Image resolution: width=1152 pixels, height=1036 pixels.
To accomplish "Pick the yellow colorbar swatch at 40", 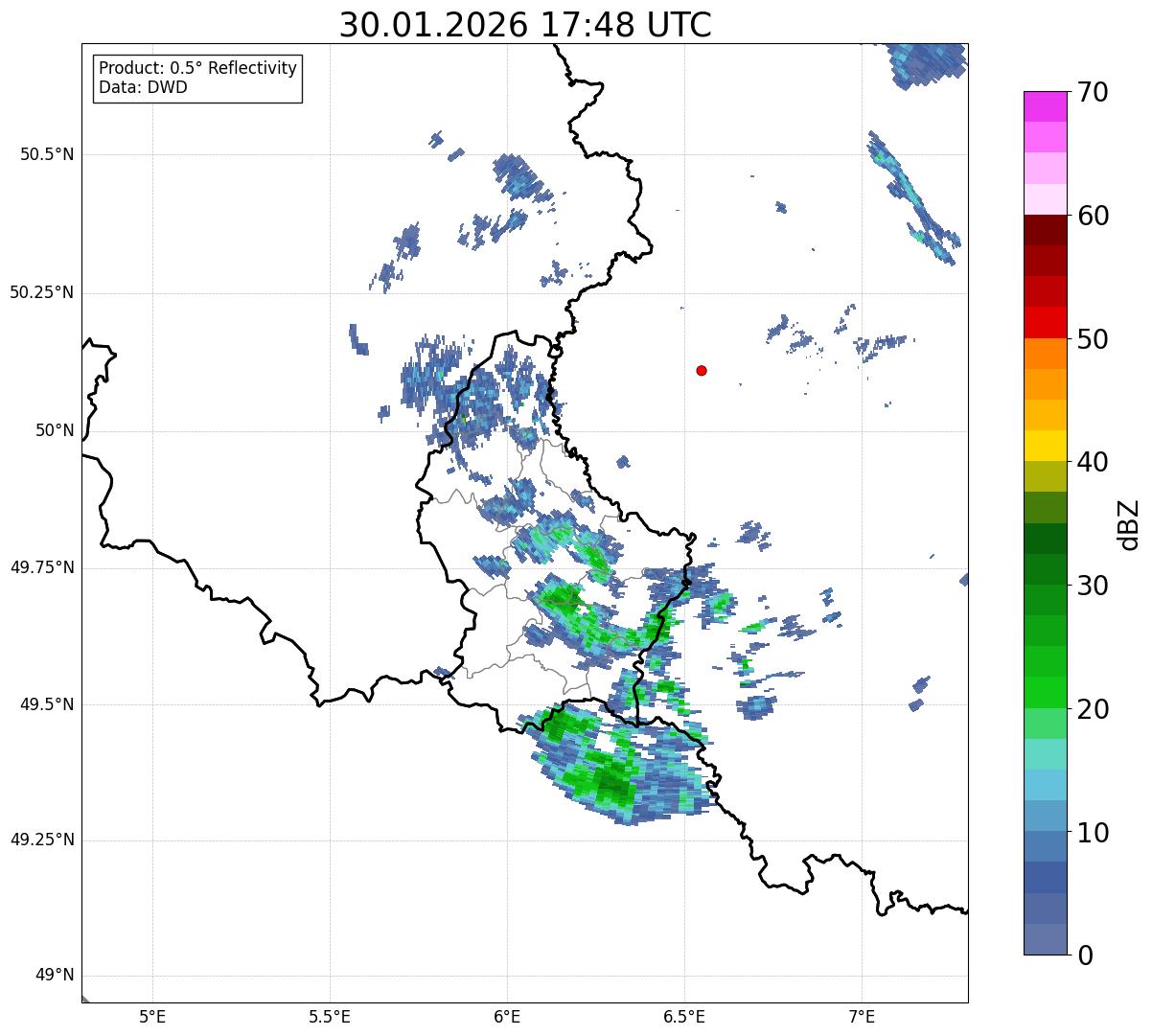I will click(1045, 446).
